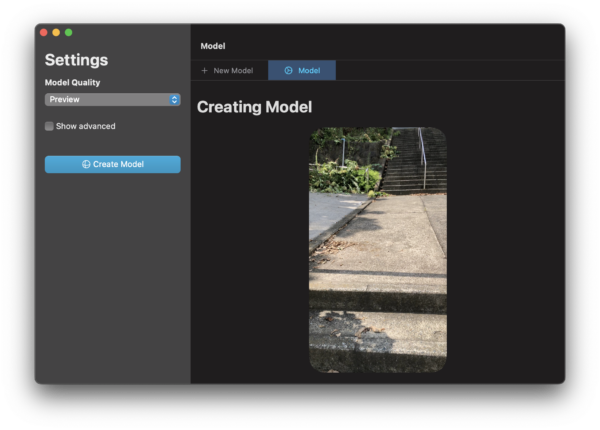This screenshot has height=430, width=600.
Task: Click empty tab bar area right of Model tab
Action: point(450,71)
